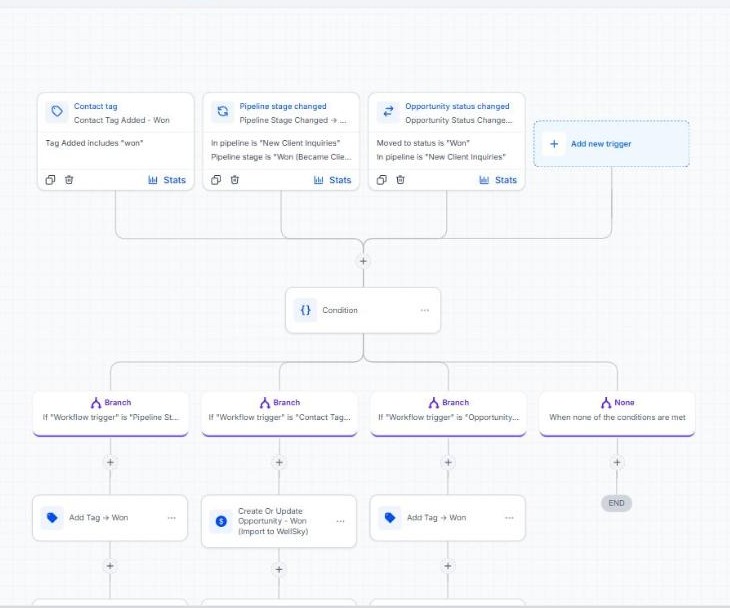Add step below the None branch
Viewport: 730px width, 608px height.
click(617, 462)
